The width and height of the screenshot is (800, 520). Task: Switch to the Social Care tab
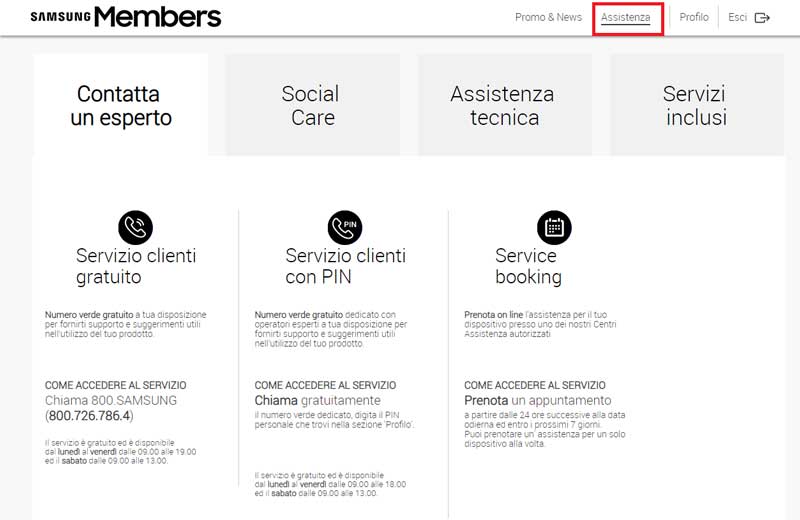tap(313, 105)
